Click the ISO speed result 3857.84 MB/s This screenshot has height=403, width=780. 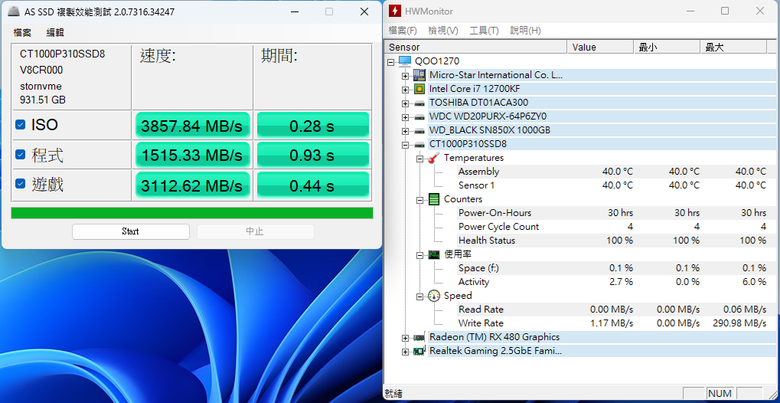(192, 125)
